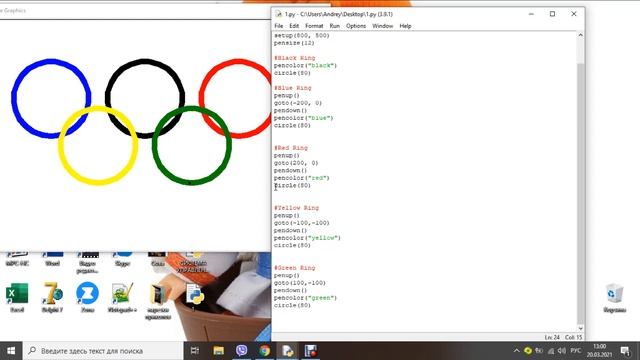The height and width of the screenshot is (360, 640).
Task: Open the Zoom desktop shortcut
Action: 87,298
